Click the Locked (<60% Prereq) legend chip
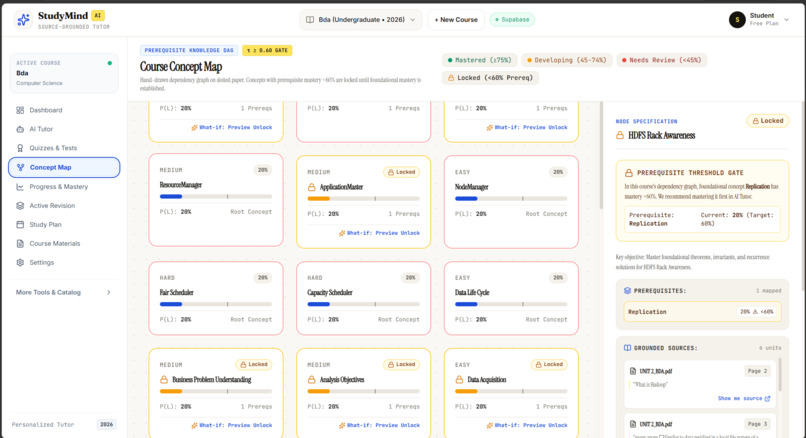Screen dimensions: 806x438 [490, 78]
